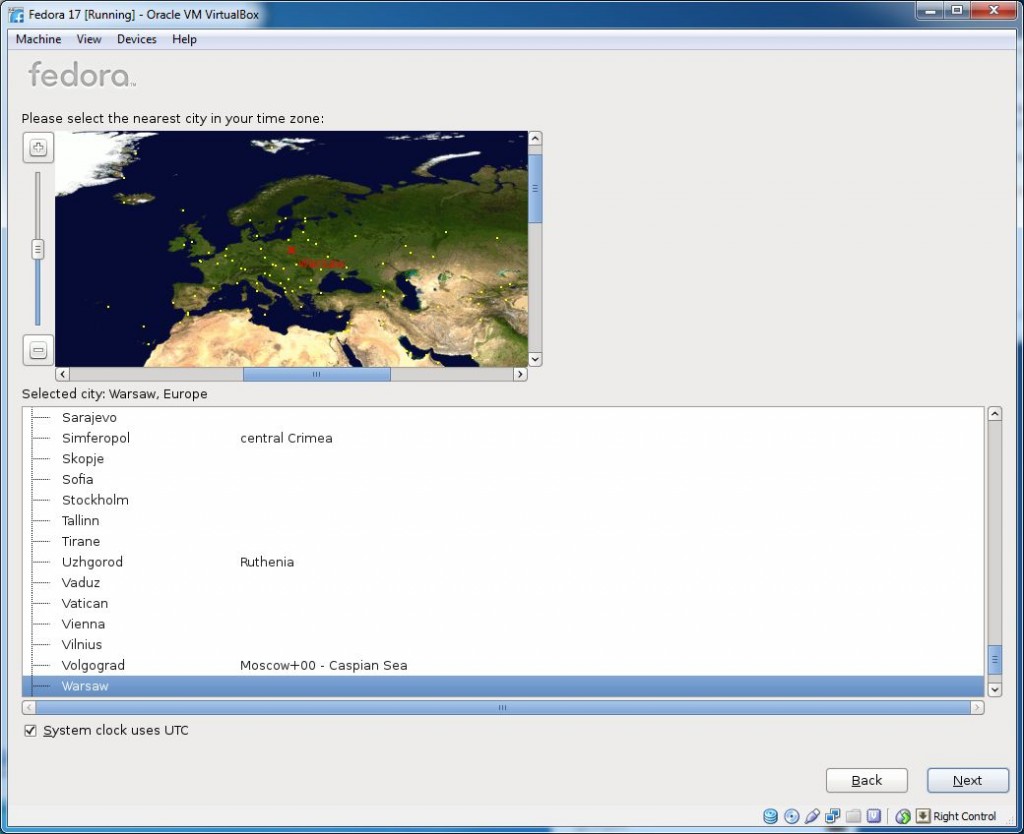Click the 'Ruthenia' description text
The height and width of the screenshot is (834, 1024).
[x=266, y=562]
